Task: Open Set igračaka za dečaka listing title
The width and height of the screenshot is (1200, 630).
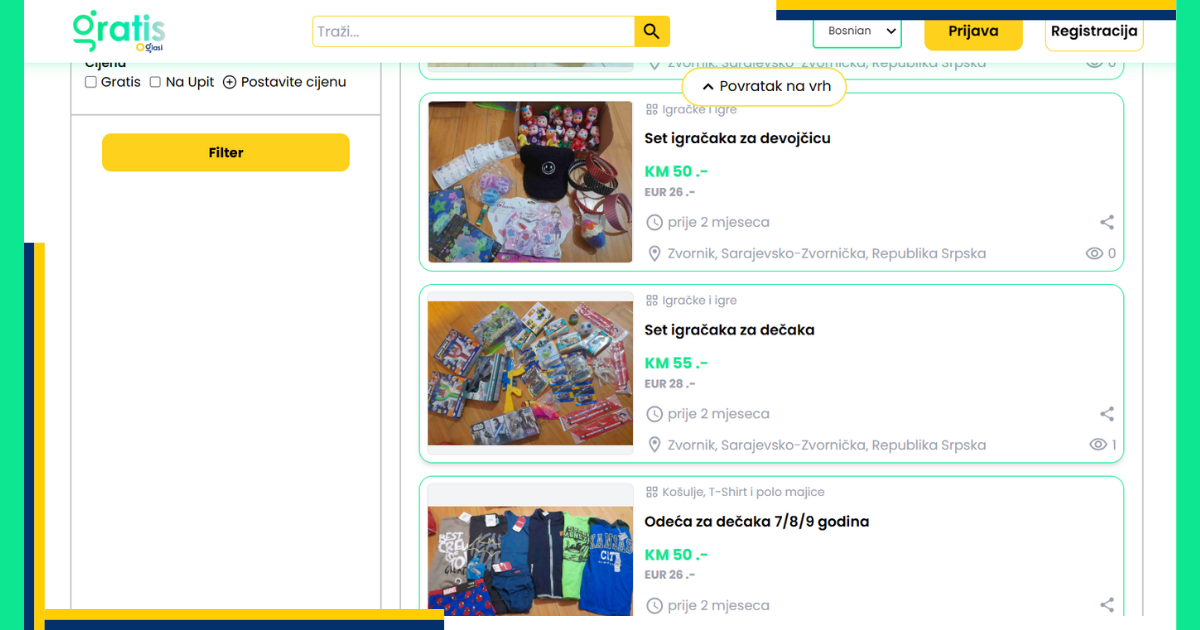Action: 729,330
